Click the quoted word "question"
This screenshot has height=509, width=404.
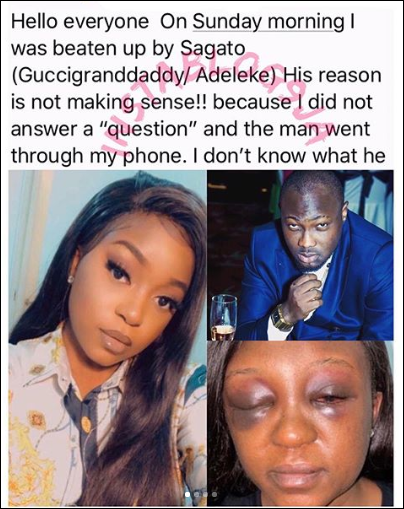point(149,130)
